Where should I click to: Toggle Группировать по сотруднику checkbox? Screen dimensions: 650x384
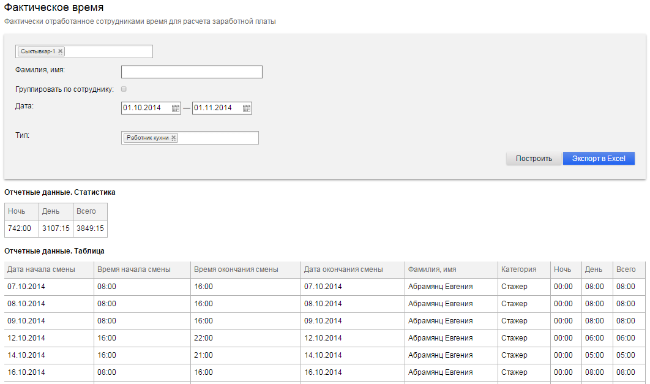click(x=124, y=89)
